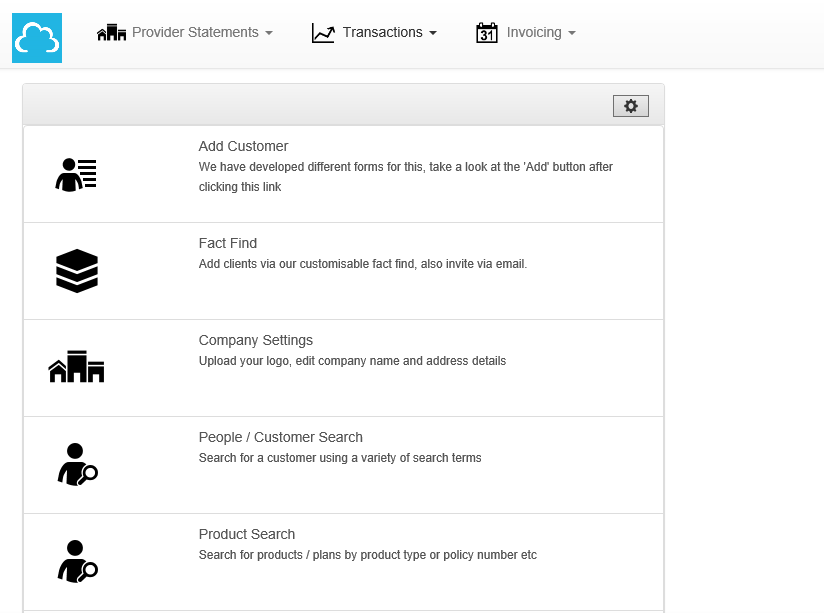Open the Provider Statements menu
This screenshot has height=613, width=824.
pos(195,32)
